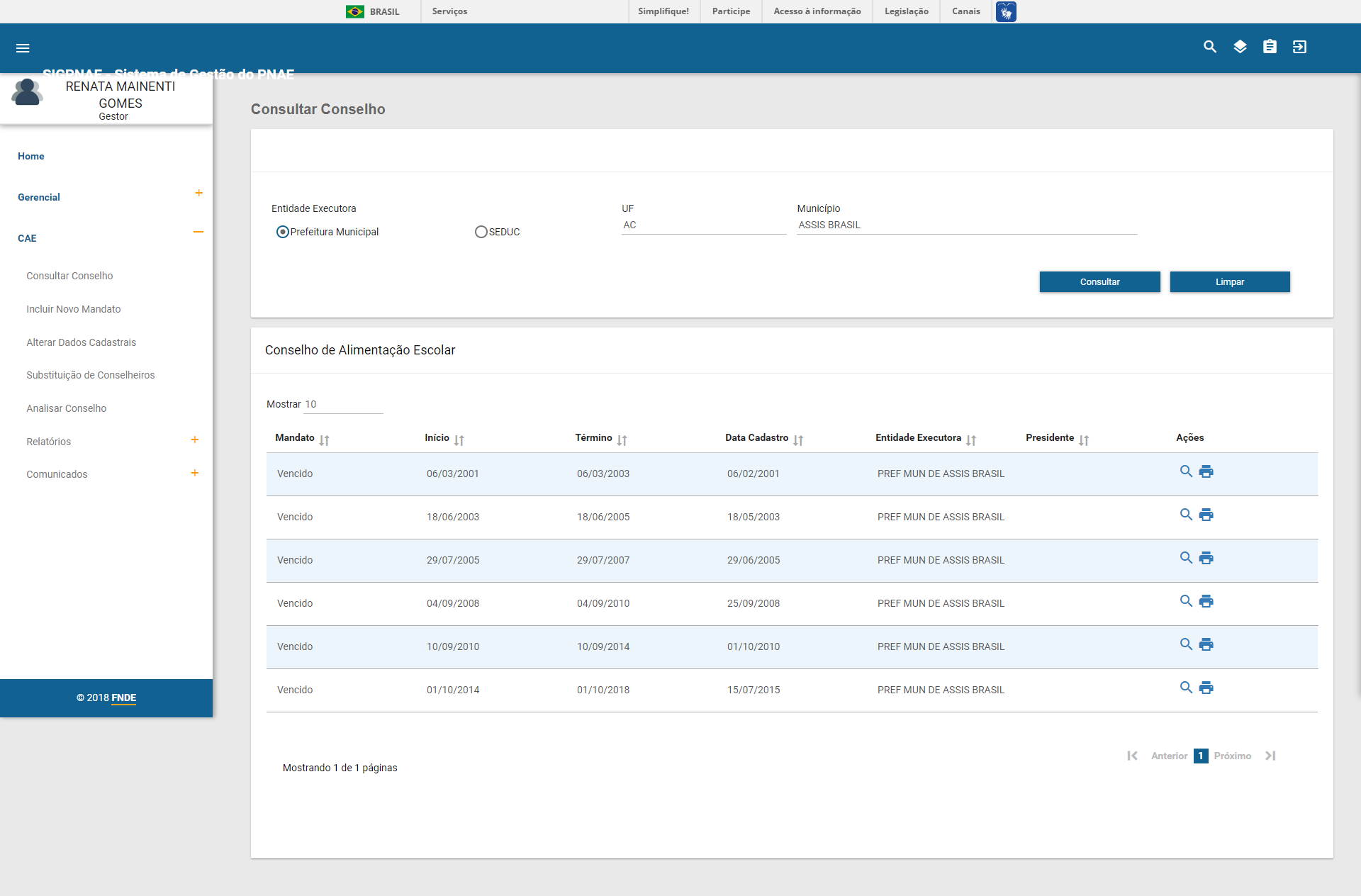Click the search icon in top header
Screen dimensions: 1361x896
click(1210, 47)
